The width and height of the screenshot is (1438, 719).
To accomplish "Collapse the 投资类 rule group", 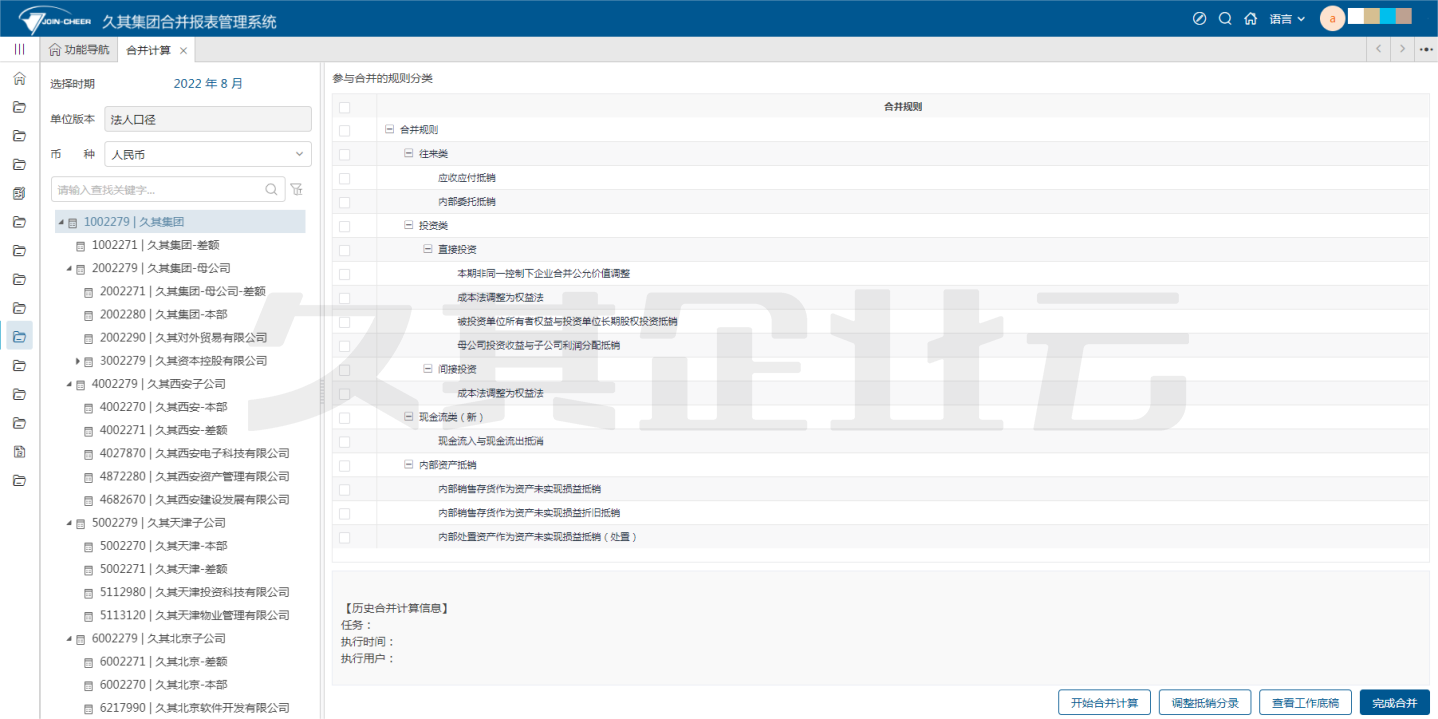I will click(408, 226).
